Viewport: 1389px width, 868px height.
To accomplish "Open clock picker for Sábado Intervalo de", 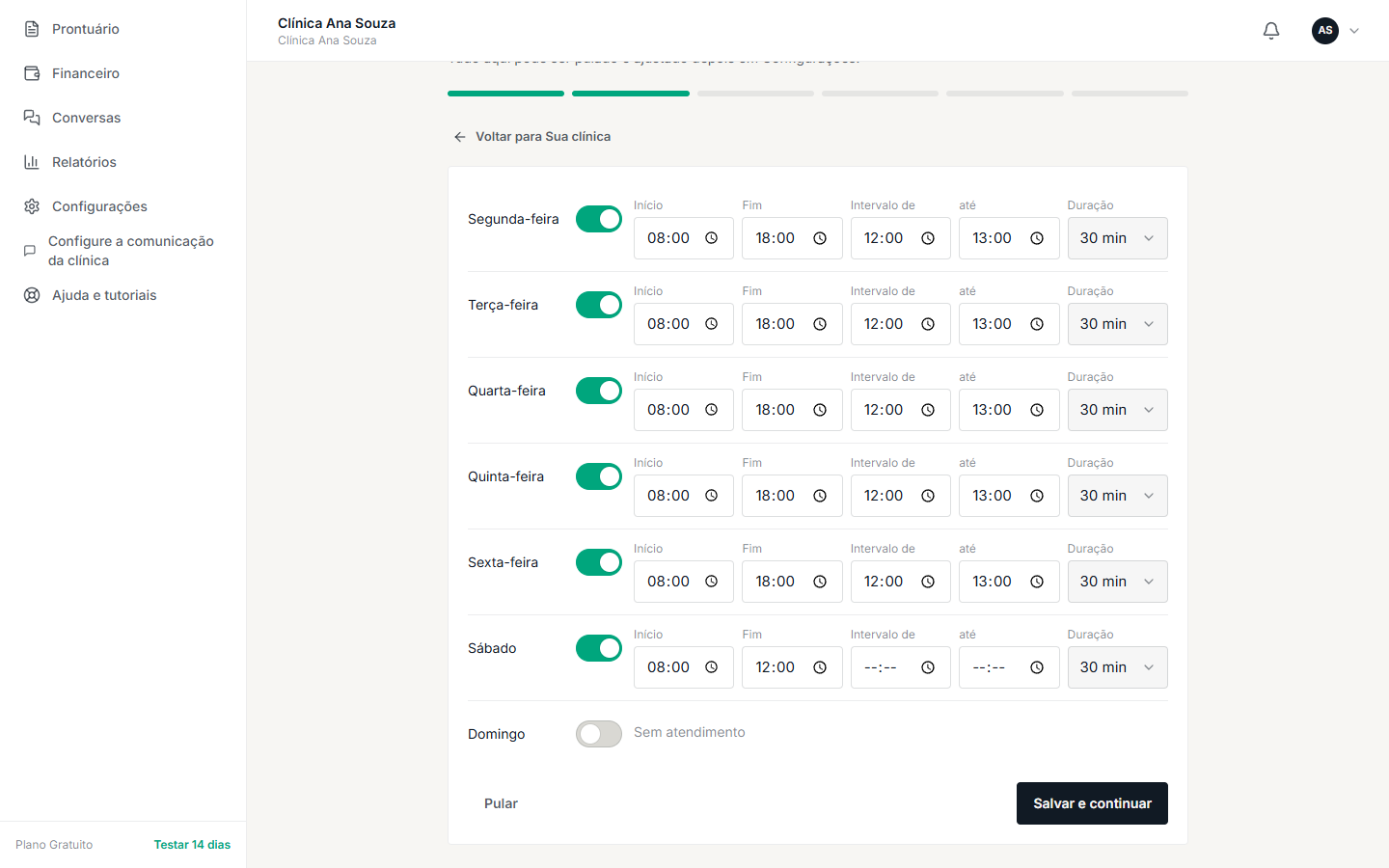I will pos(928,667).
